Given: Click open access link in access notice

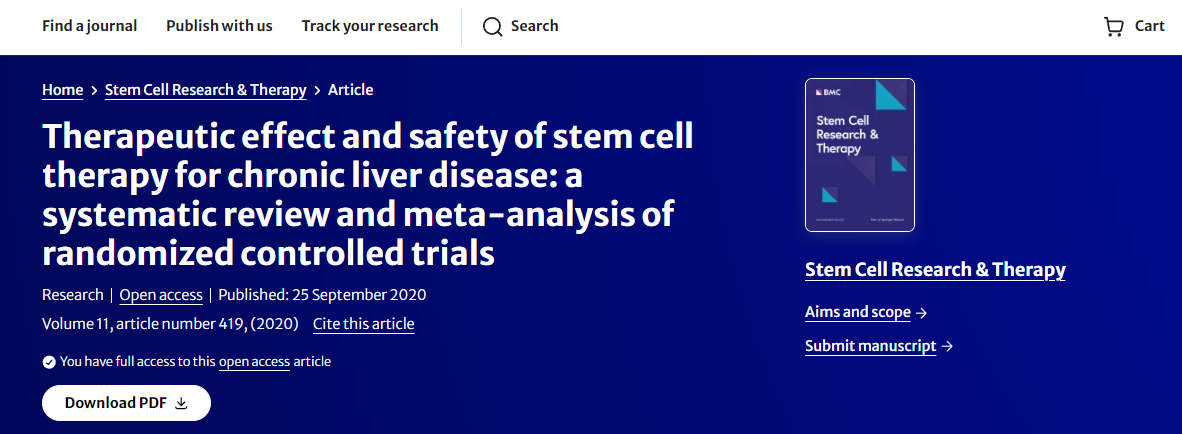Looking at the screenshot, I should (254, 362).
